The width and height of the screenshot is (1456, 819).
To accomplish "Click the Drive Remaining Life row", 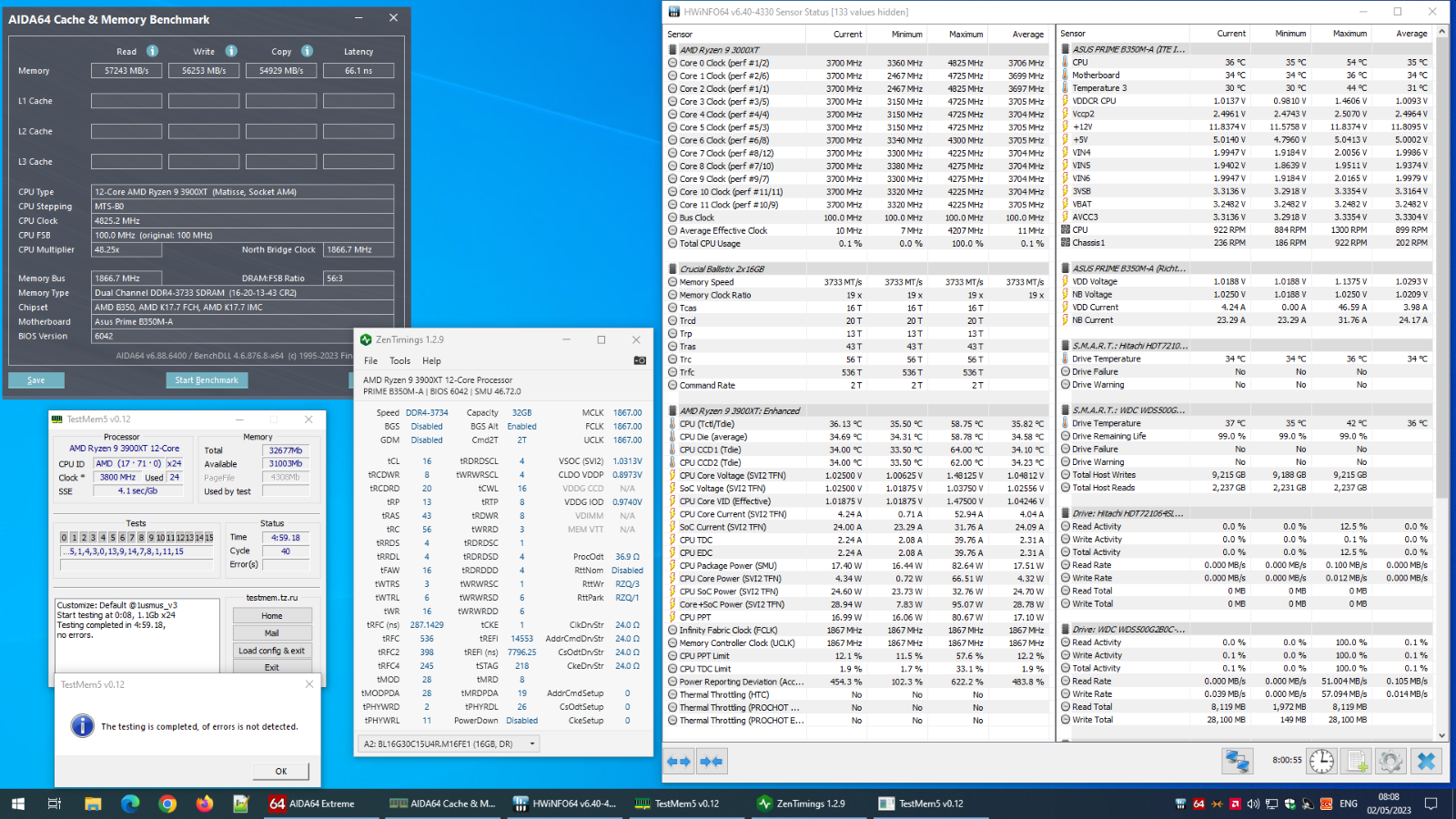I will (x=1246, y=437).
